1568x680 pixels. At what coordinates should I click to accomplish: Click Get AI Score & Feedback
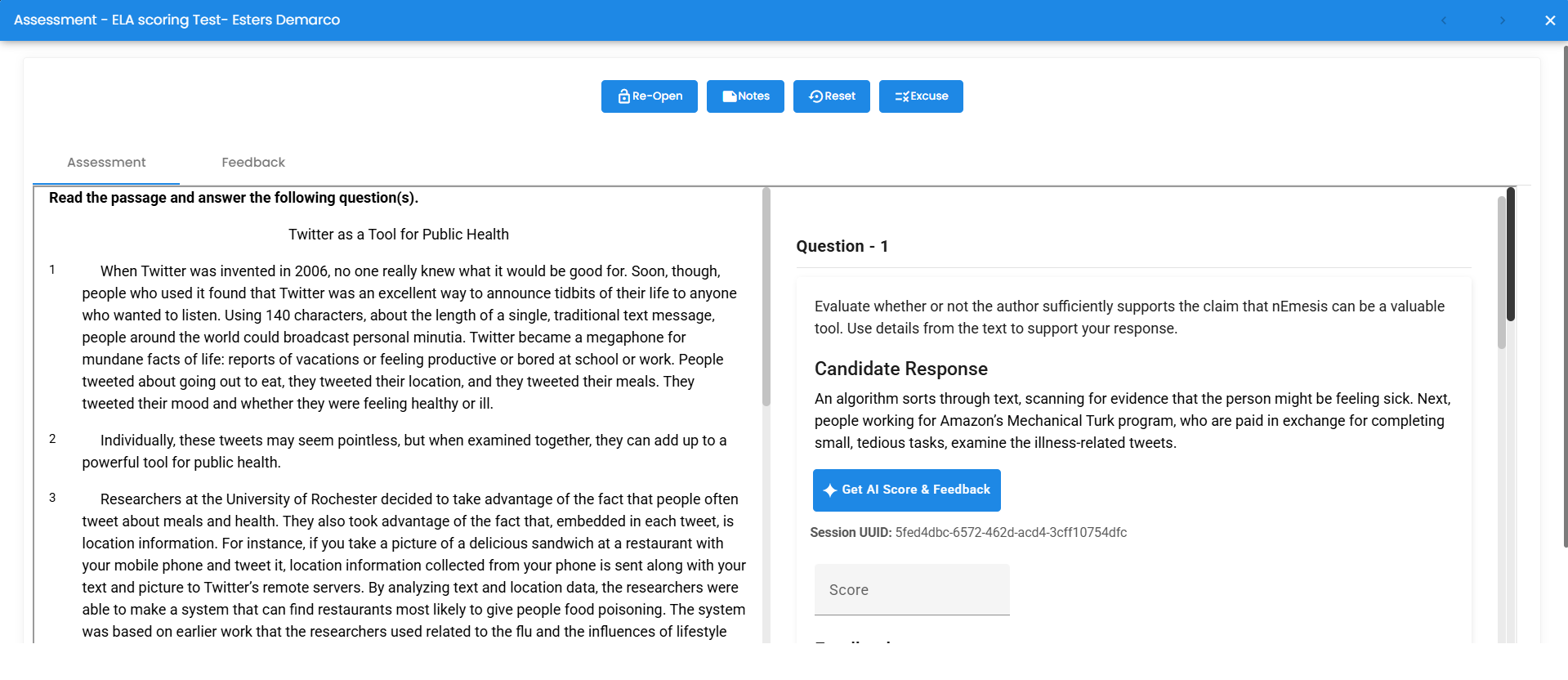(x=906, y=490)
